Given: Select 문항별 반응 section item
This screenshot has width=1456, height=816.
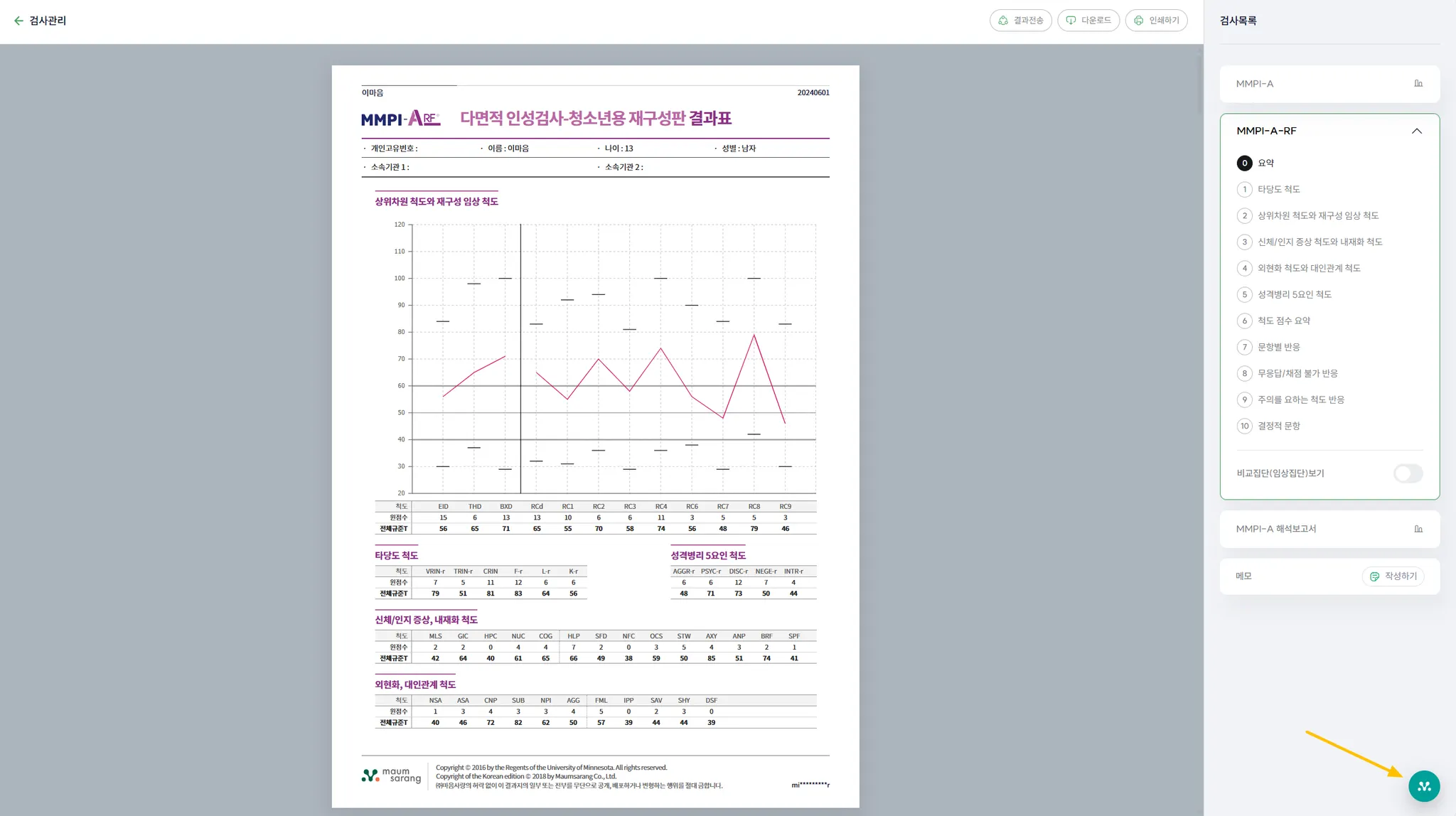Looking at the screenshot, I should tap(1278, 347).
